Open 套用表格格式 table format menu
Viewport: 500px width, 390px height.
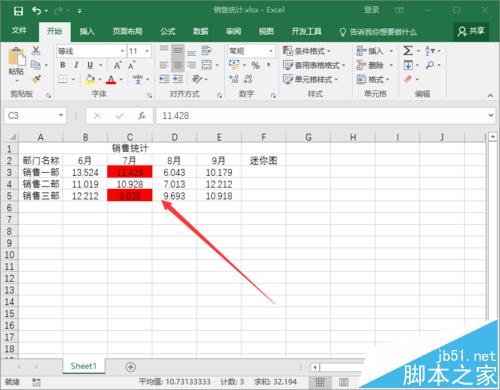click(x=314, y=65)
